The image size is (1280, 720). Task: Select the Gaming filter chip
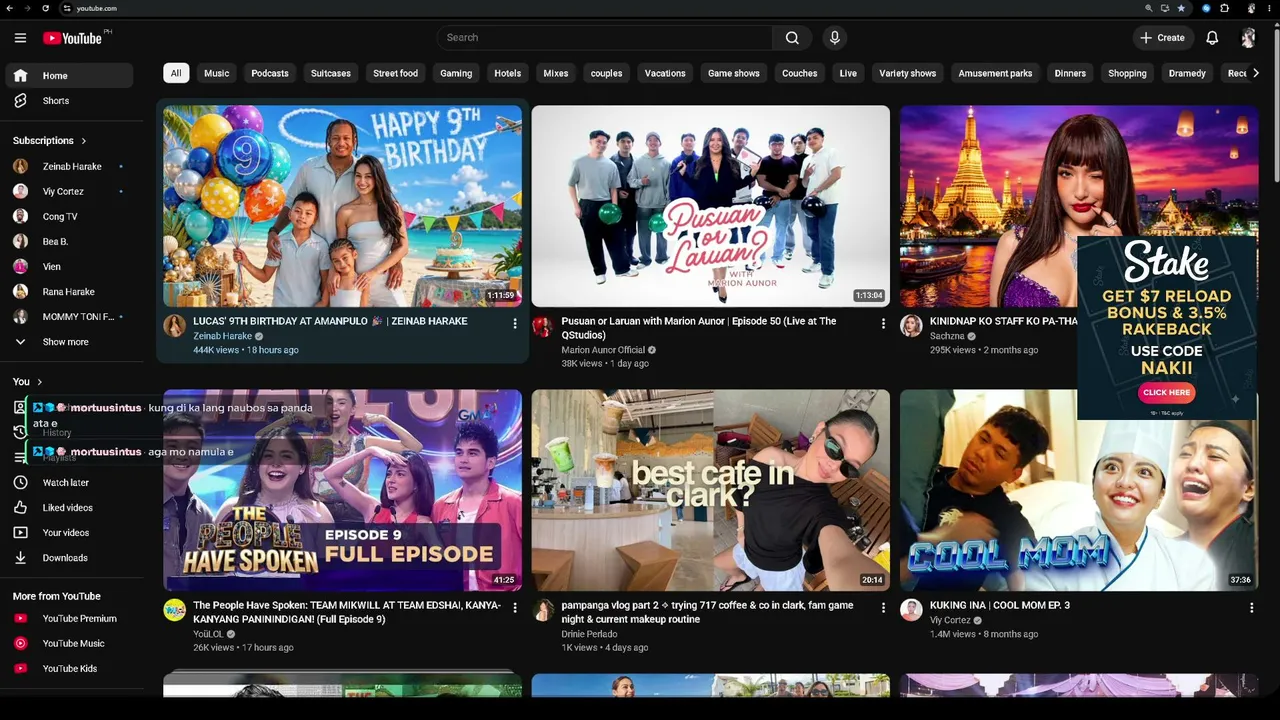tap(456, 73)
